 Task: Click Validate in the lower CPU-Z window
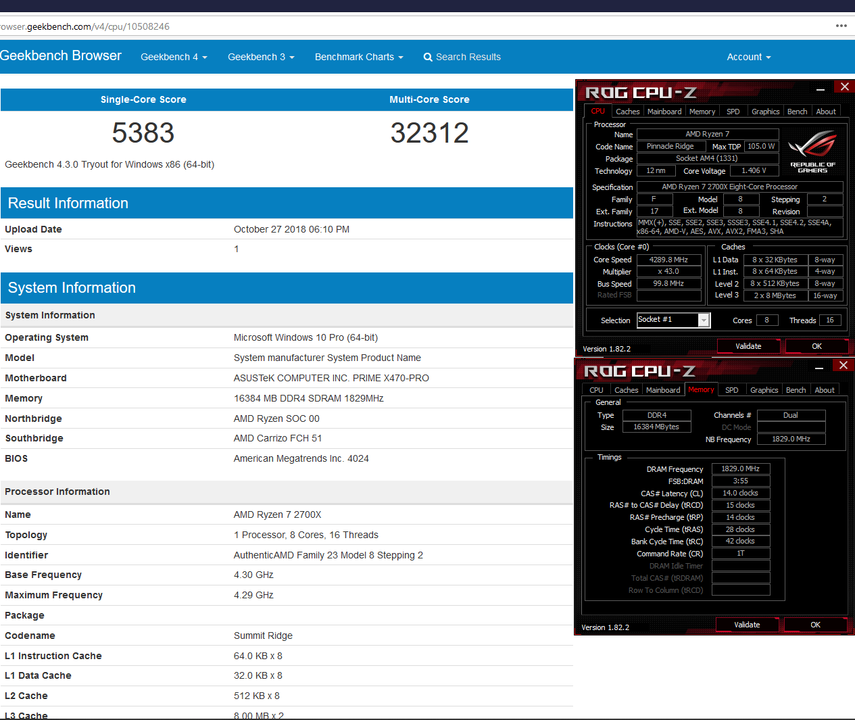747,625
